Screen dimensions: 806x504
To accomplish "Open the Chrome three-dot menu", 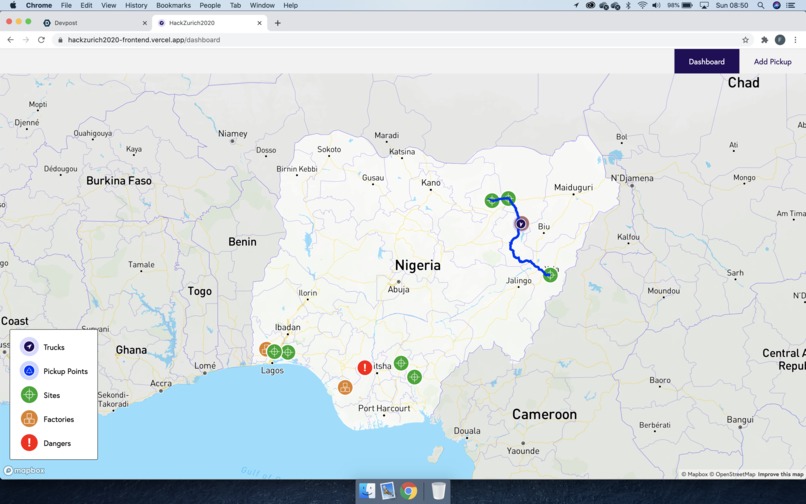I will (x=795, y=40).
